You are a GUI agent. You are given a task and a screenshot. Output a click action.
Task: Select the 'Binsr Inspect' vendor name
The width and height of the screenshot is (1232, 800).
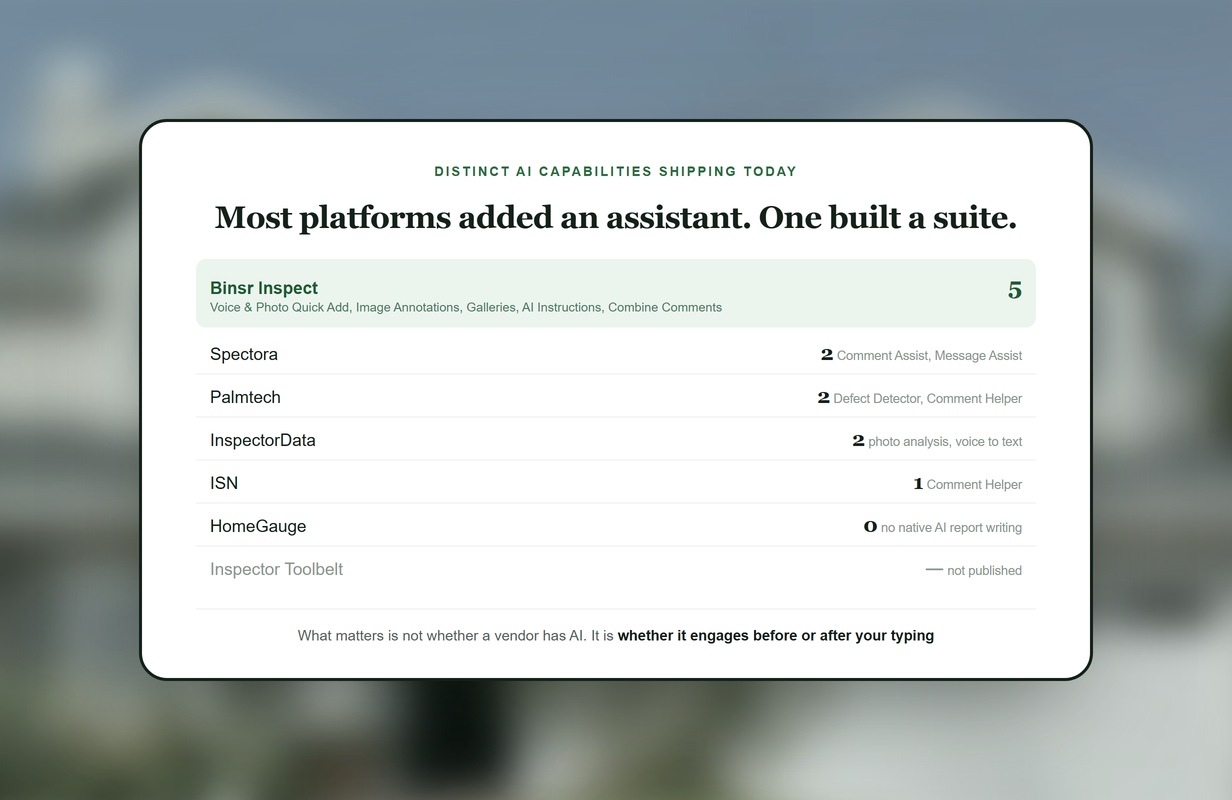coord(264,288)
